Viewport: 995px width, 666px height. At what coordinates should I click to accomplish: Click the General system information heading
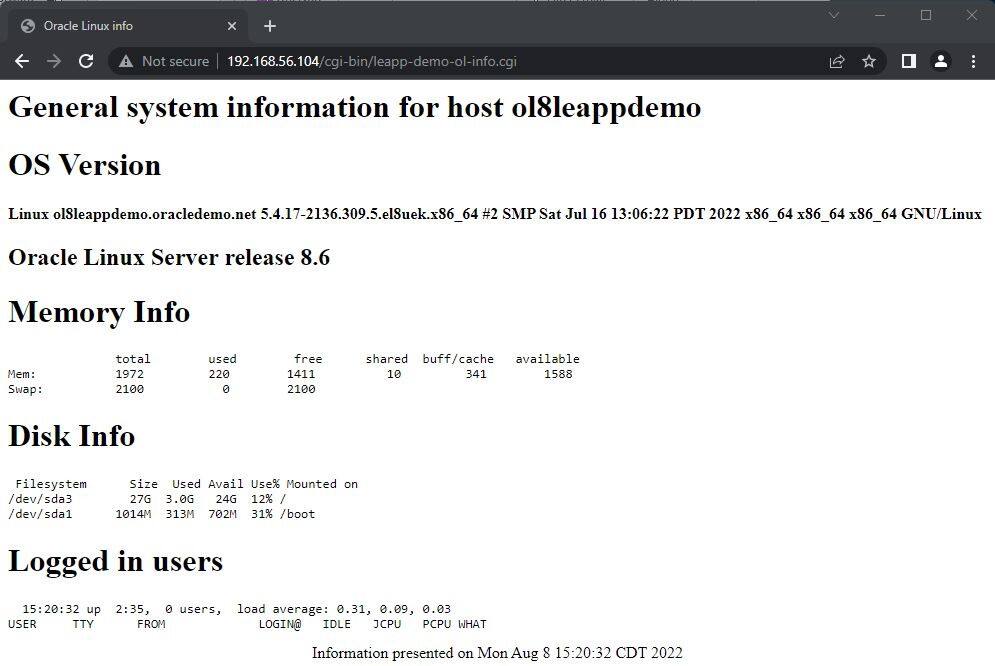tap(354, 107)
